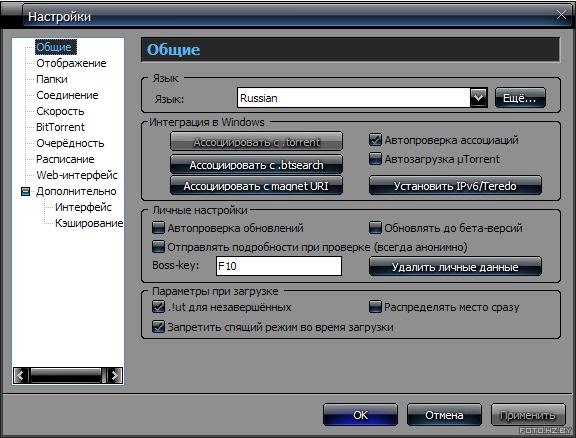Go to Кэширование settings page

pyautogui.click(x=89, y=223)
